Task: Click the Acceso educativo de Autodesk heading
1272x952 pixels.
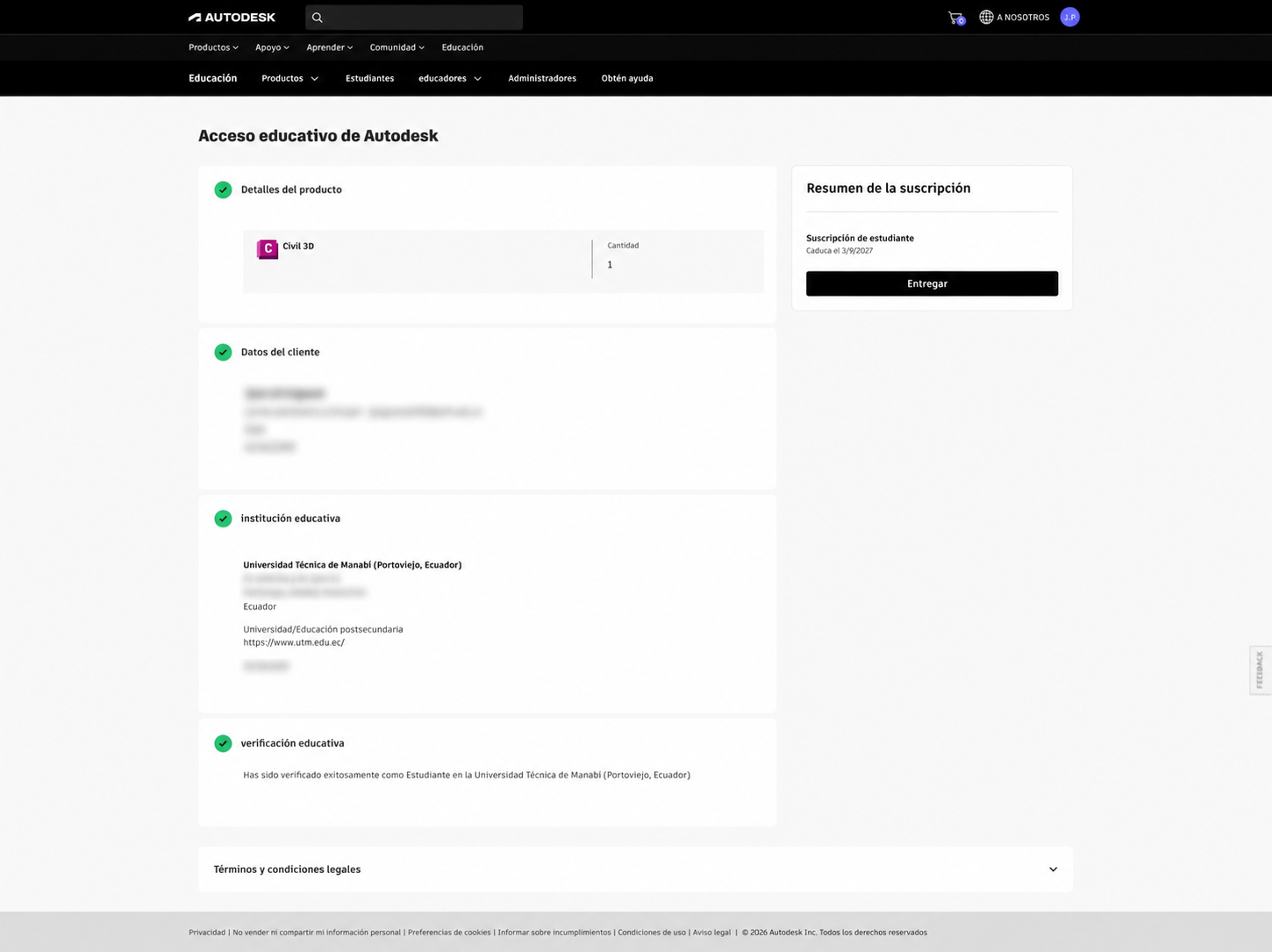Action: click(x=318, y=136)
